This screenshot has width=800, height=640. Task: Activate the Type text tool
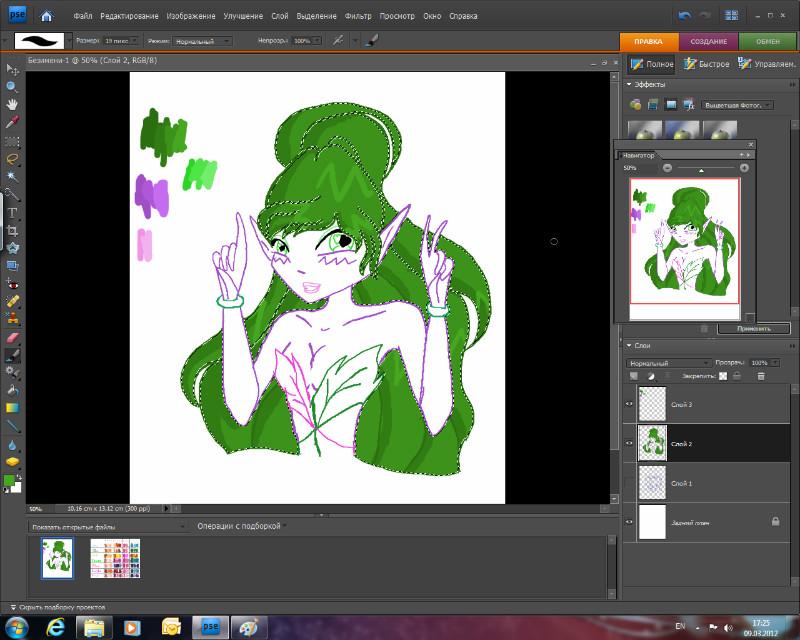pyautogui.click(x=13, y=212)
